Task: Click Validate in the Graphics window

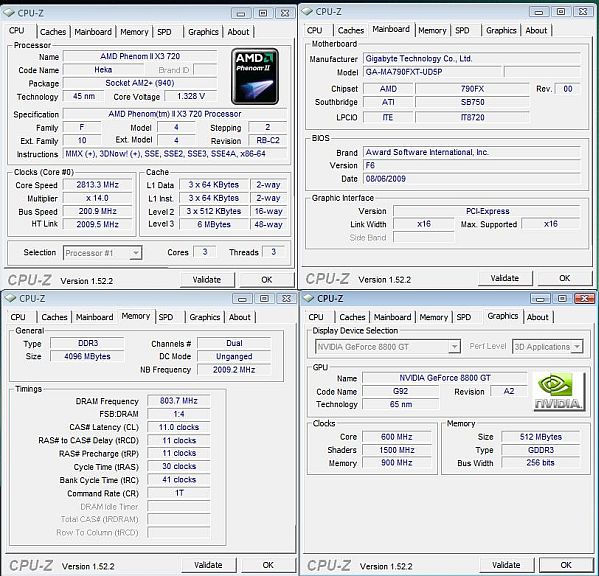Action: (506, 565)
